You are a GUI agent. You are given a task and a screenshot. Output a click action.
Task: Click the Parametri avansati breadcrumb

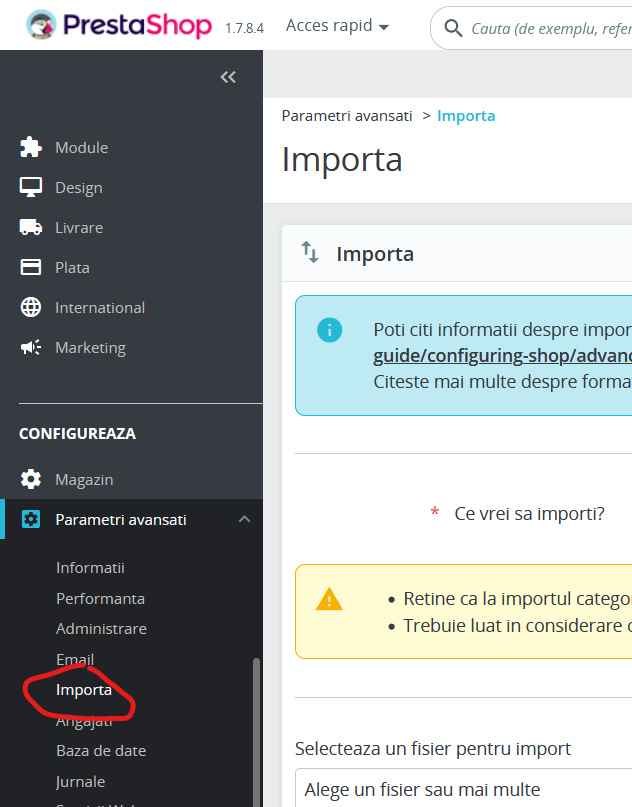347,116
